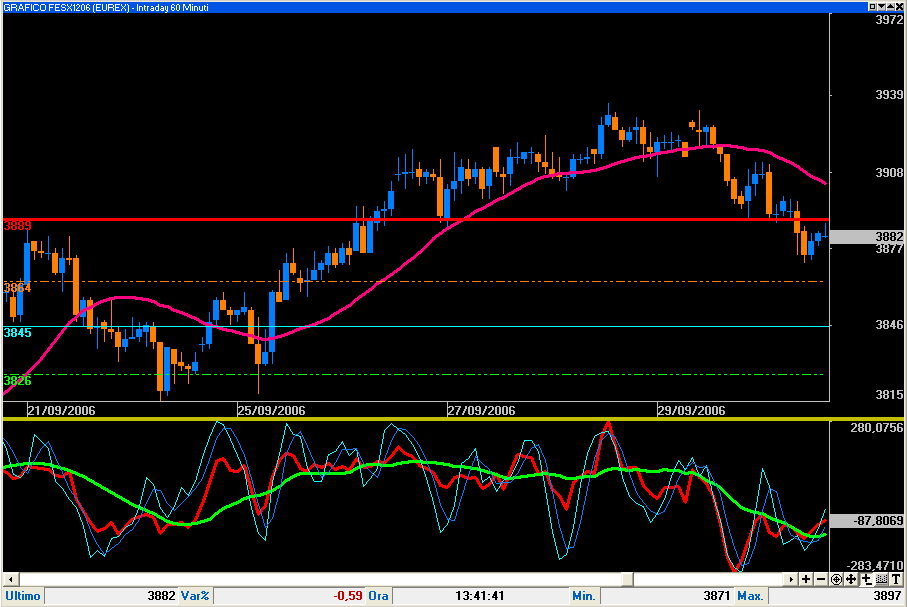Click the move arrows tool icon
This screenshot has width=907, height=607.
point(851,580)
